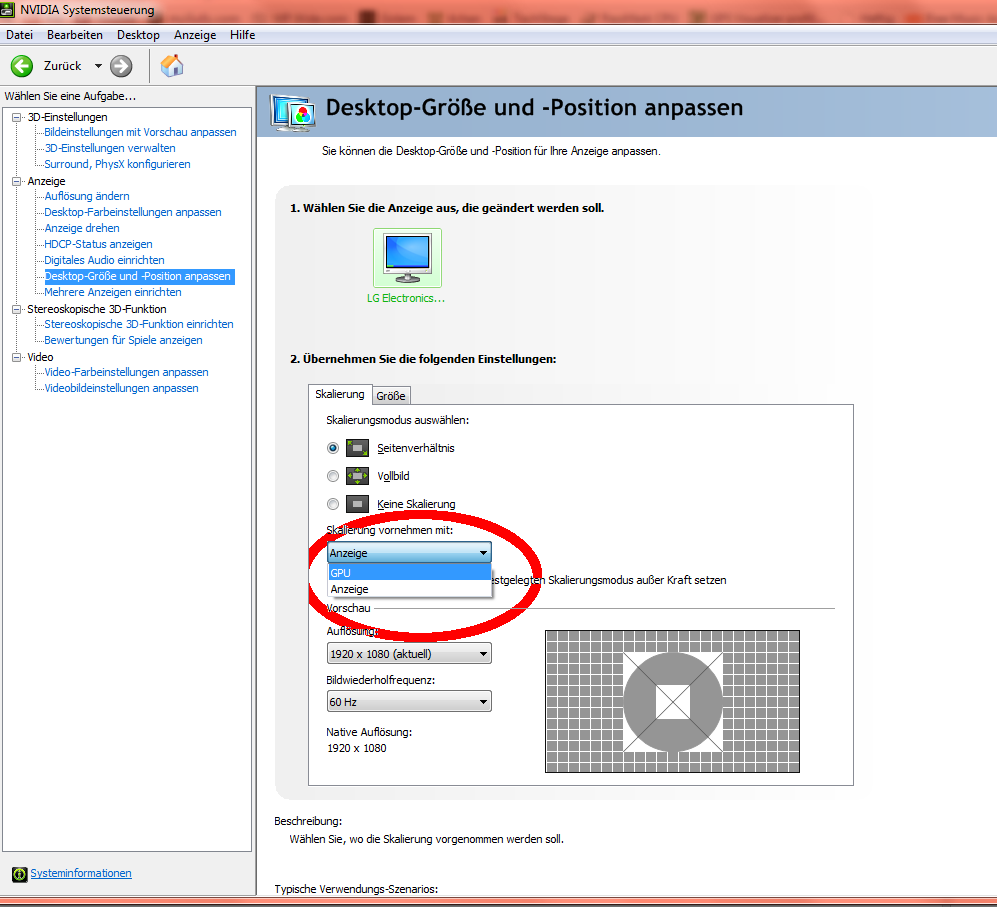
Task: Open Stereoskopische 3D-Funktion einrichten
Action: click(139, 324)
